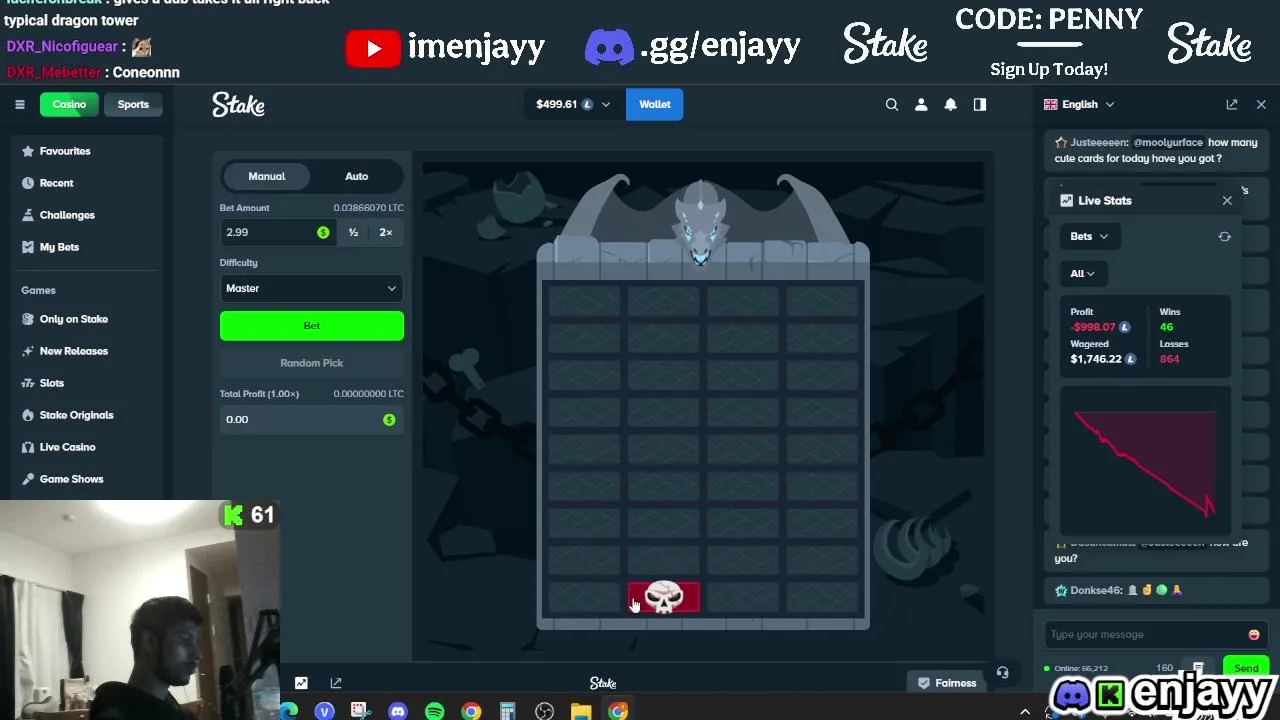Click the Litecoin icon next to balance
Viewport: 1280px width, 720px height.
click(587, 104)
